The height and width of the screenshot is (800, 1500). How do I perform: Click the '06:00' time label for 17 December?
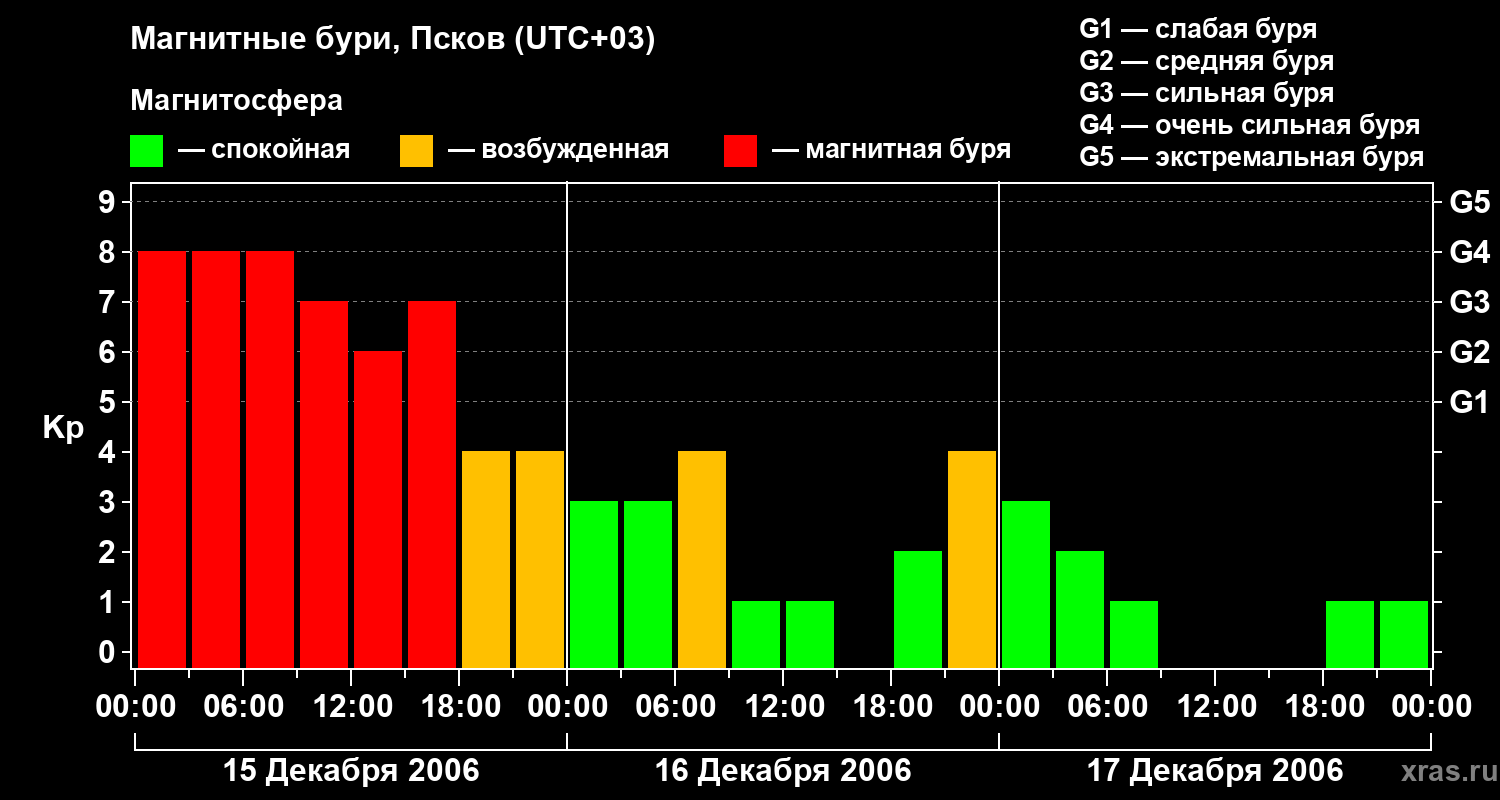click(x=1107, y=707)
